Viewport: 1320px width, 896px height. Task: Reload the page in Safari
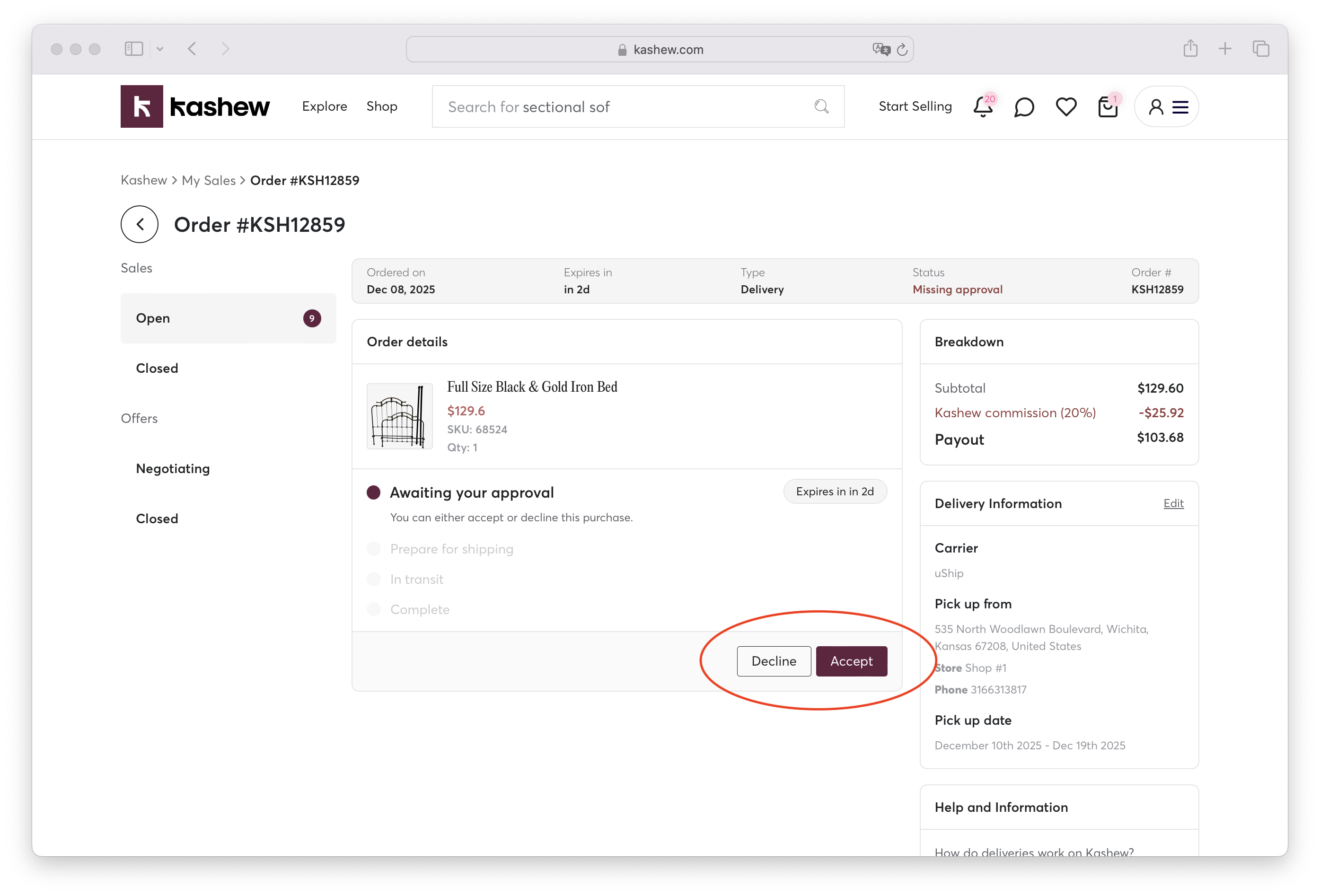(x=902, y=50)
